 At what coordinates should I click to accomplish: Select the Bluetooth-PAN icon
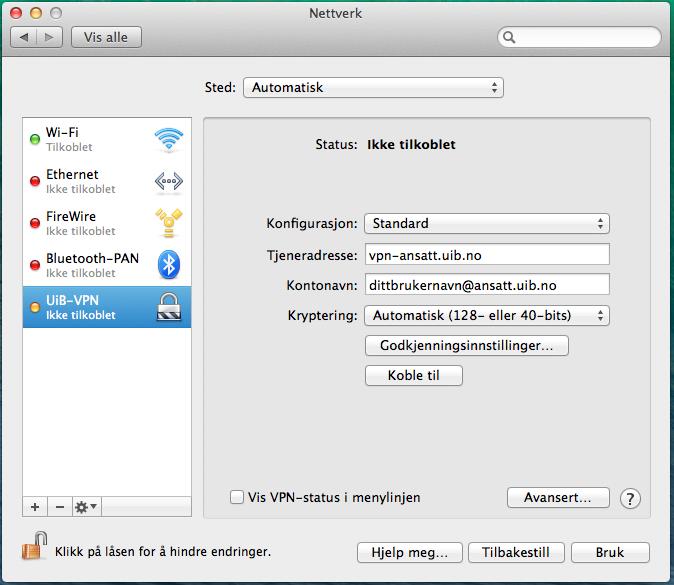(x=168, y=265)
